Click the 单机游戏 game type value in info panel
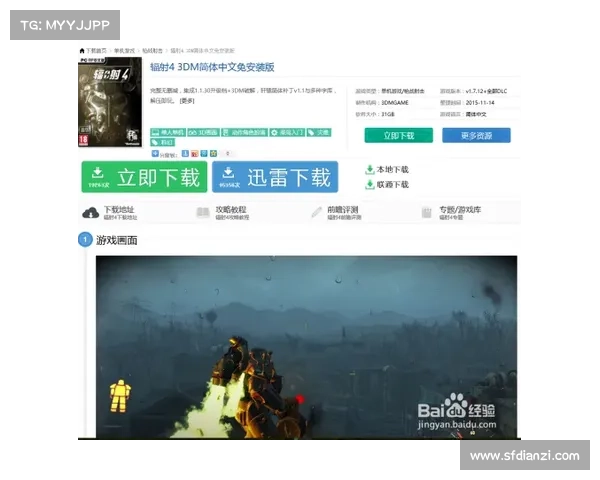The width and height of the screenshot is (600, 480). click(403, 91)
